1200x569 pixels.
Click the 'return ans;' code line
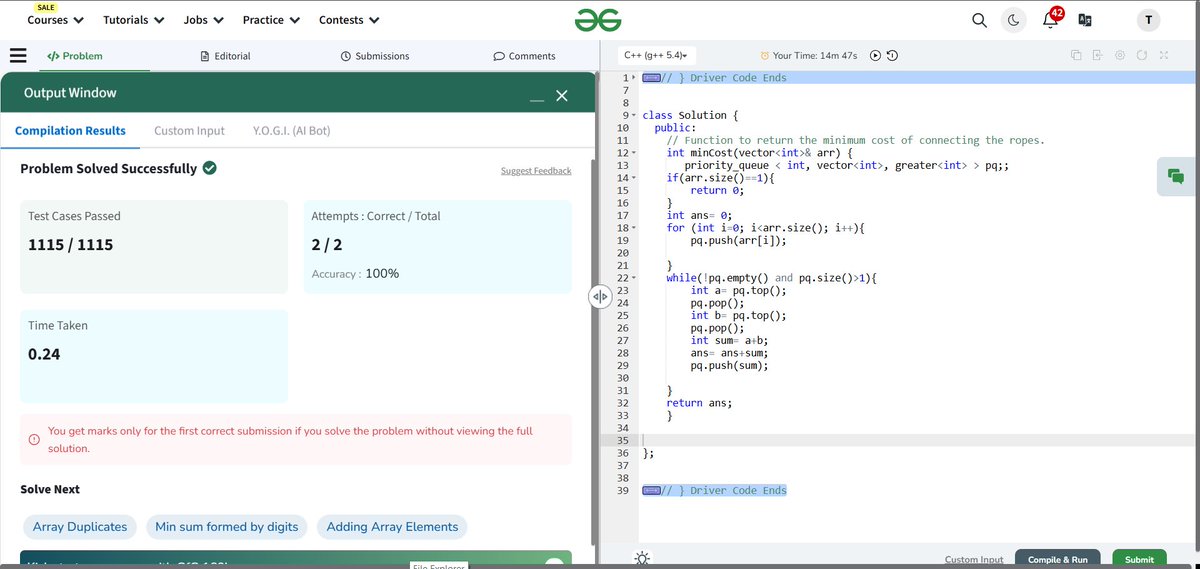(x=699, y=403)
